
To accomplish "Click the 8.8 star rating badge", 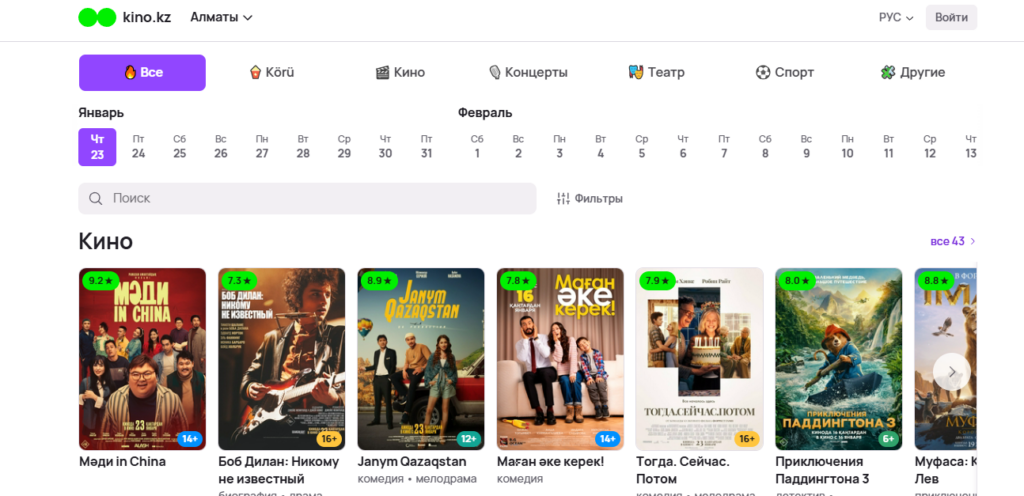I will point(936,281).
